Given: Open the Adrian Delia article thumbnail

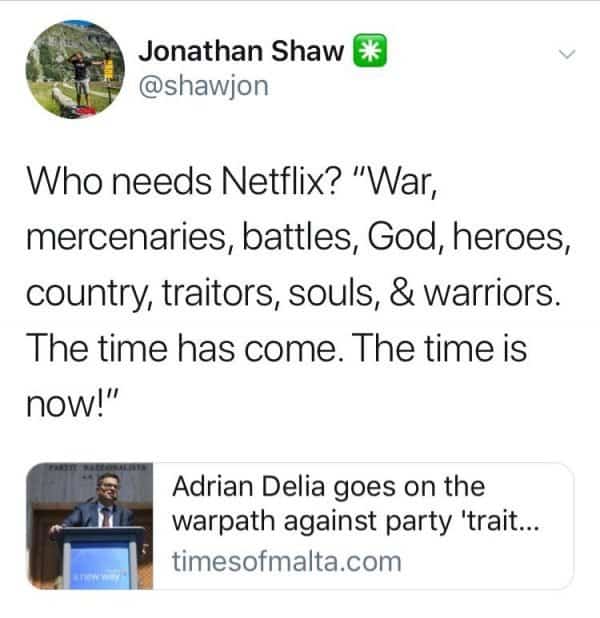Looking at the screenshot, I should 90,526.
